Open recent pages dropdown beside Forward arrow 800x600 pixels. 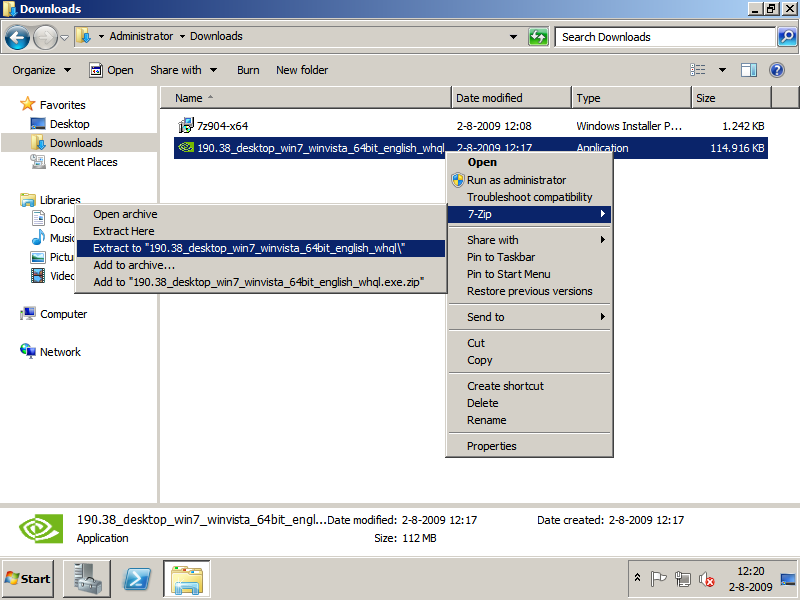[x=64, y=37]
